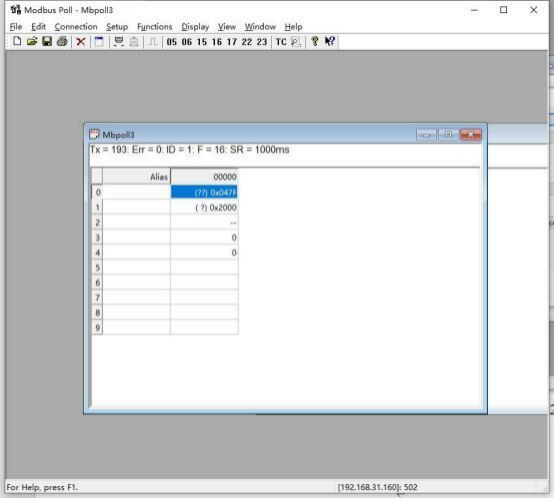Click the greyed Disconnect icon

point(134,42)
